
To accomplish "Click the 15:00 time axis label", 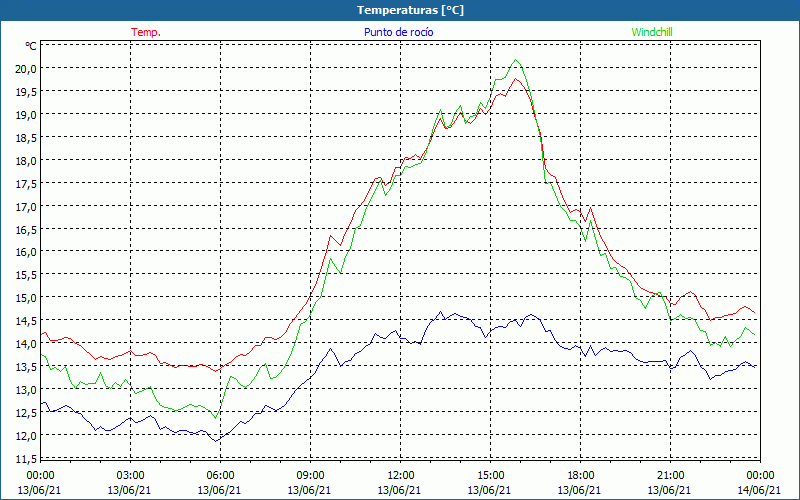I will pyautogui.click(x=490, y=476).
